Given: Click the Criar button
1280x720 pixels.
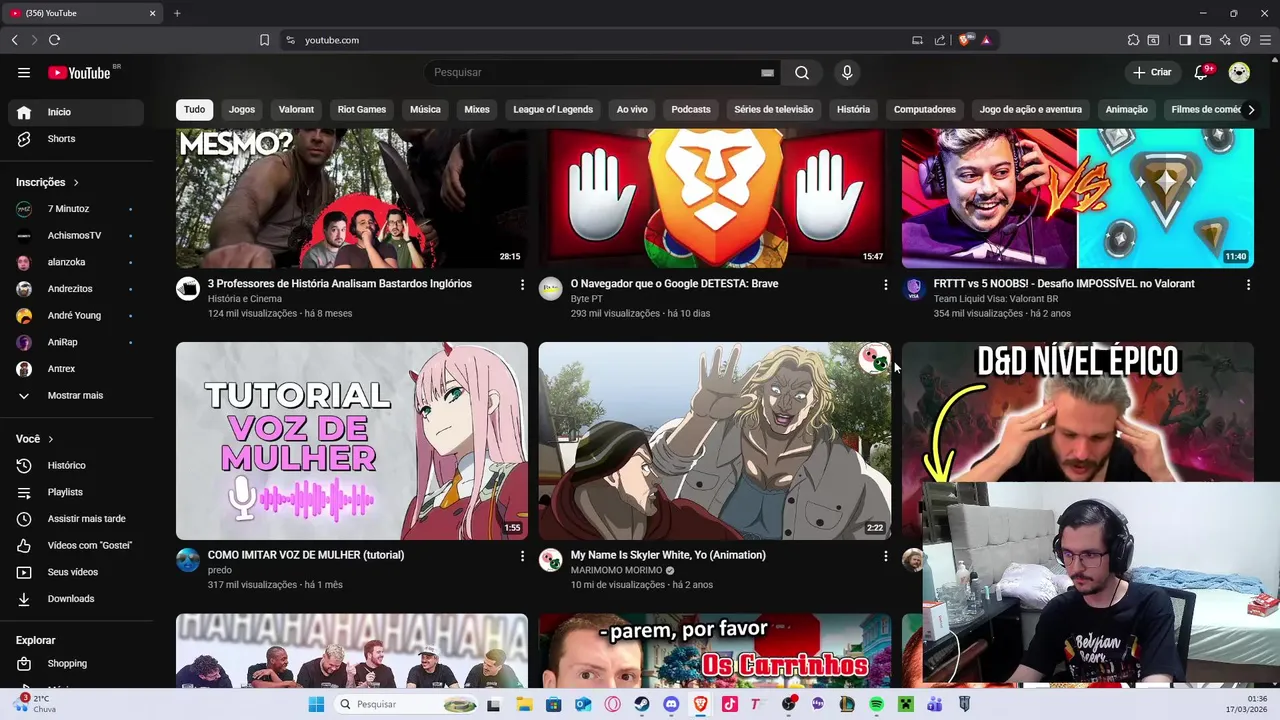Looking at the screenshot, I should tap(1152, 72).
